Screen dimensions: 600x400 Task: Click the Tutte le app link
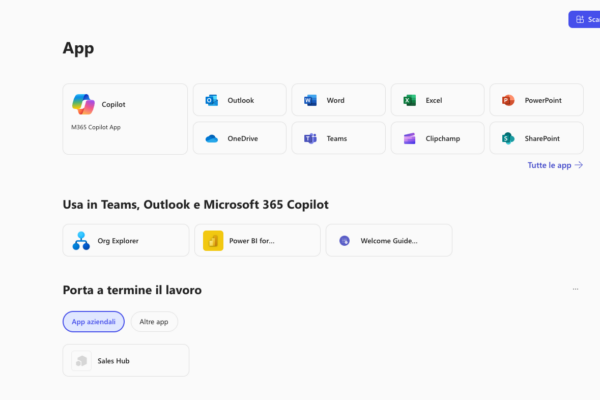(x=555, y=165)
